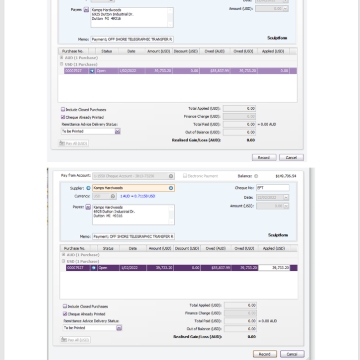Click the info icon next to Balance

tap(256, 176)
